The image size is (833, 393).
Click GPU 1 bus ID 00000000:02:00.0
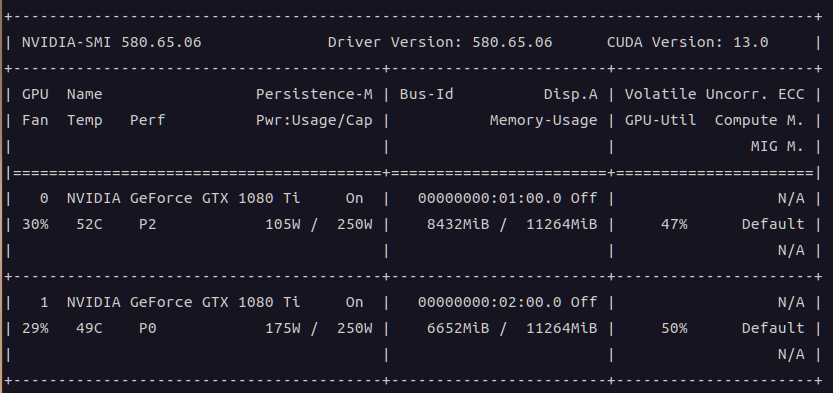click(x=489, y=302)
